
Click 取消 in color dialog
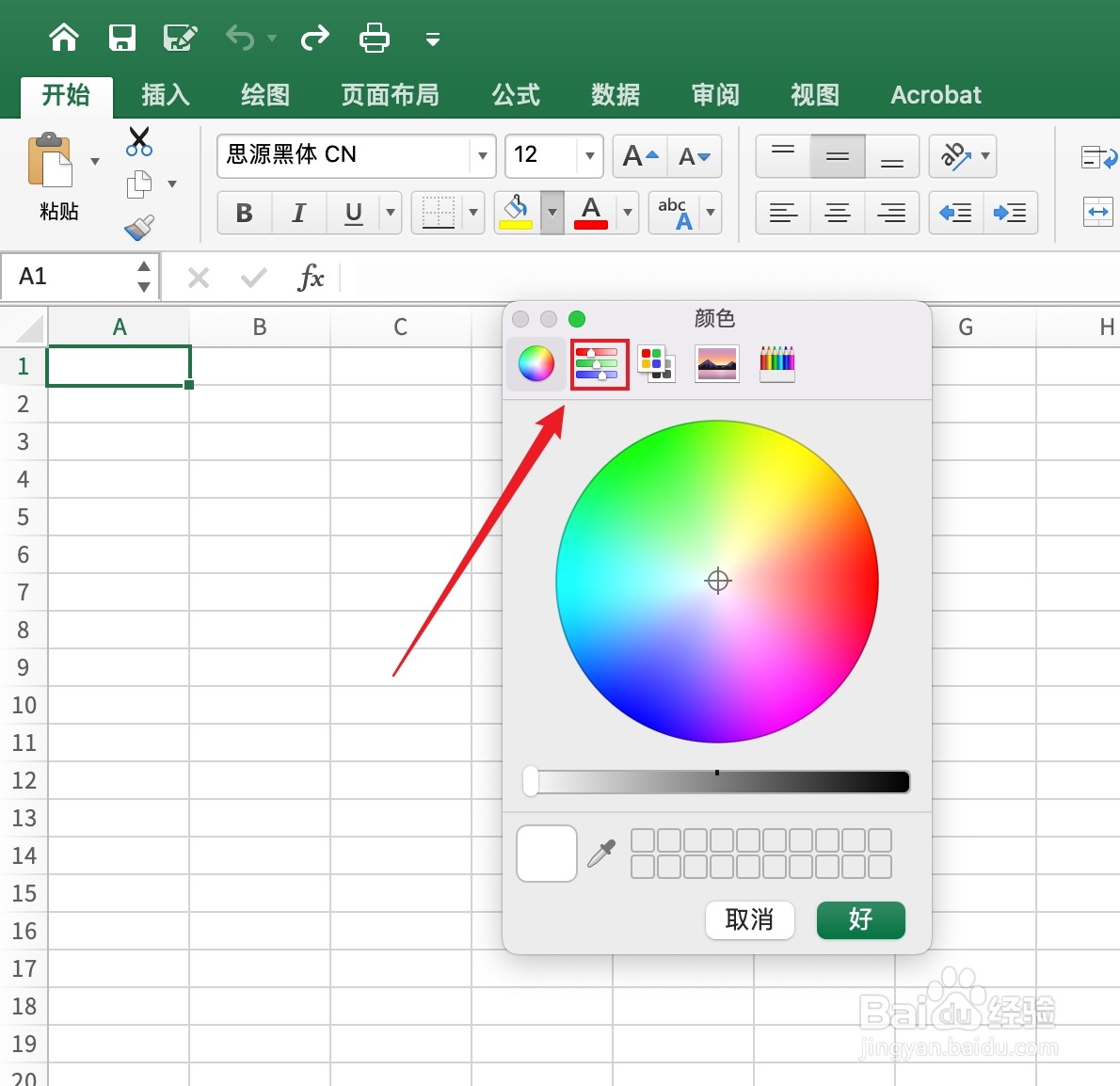tap(749, 919)
